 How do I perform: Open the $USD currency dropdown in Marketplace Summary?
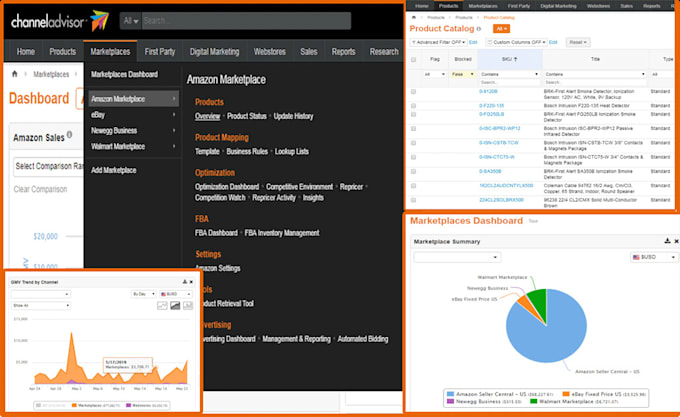(654, 257)
